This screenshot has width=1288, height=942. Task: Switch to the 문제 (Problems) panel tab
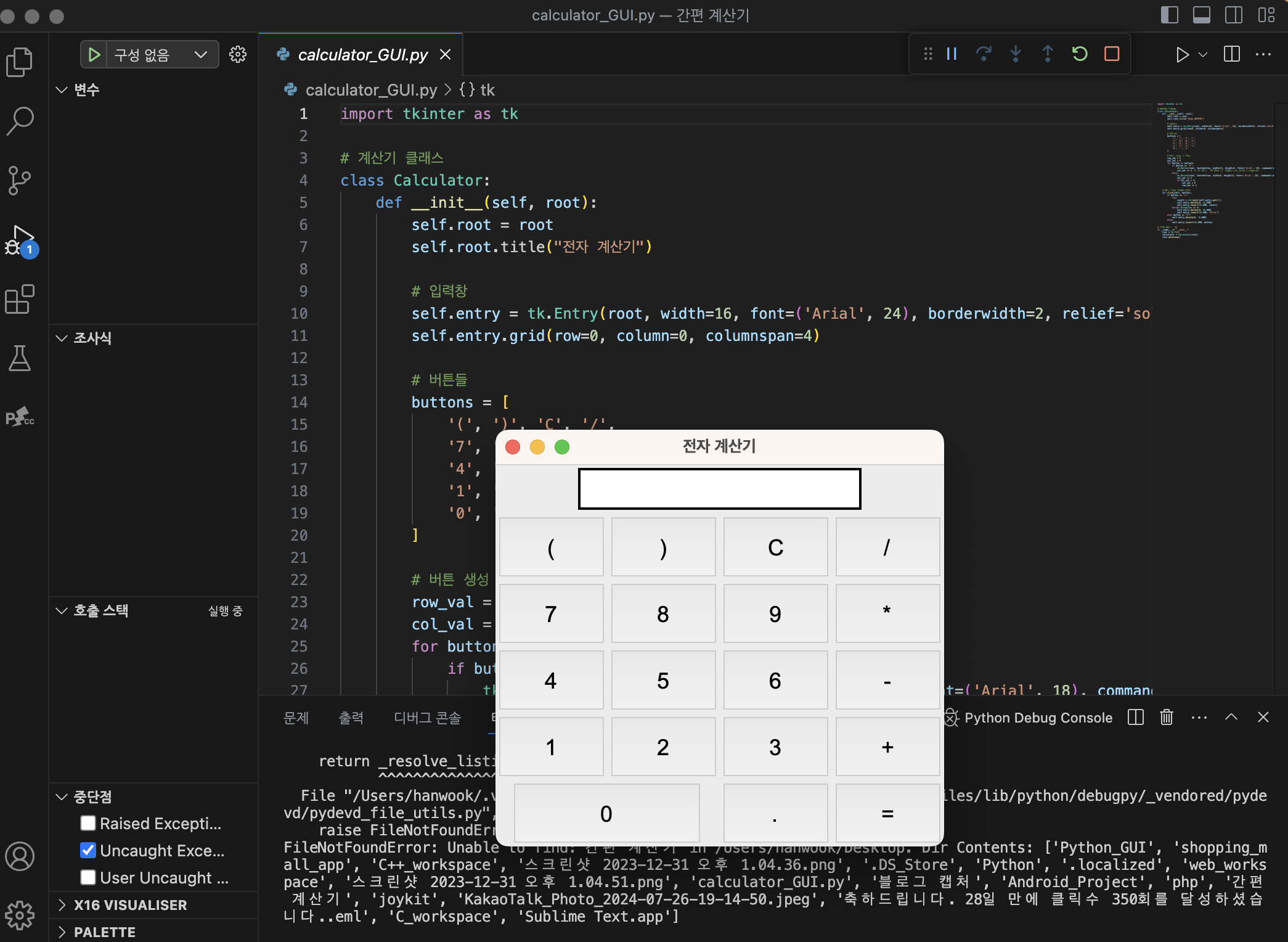click(x=296, y=718)
